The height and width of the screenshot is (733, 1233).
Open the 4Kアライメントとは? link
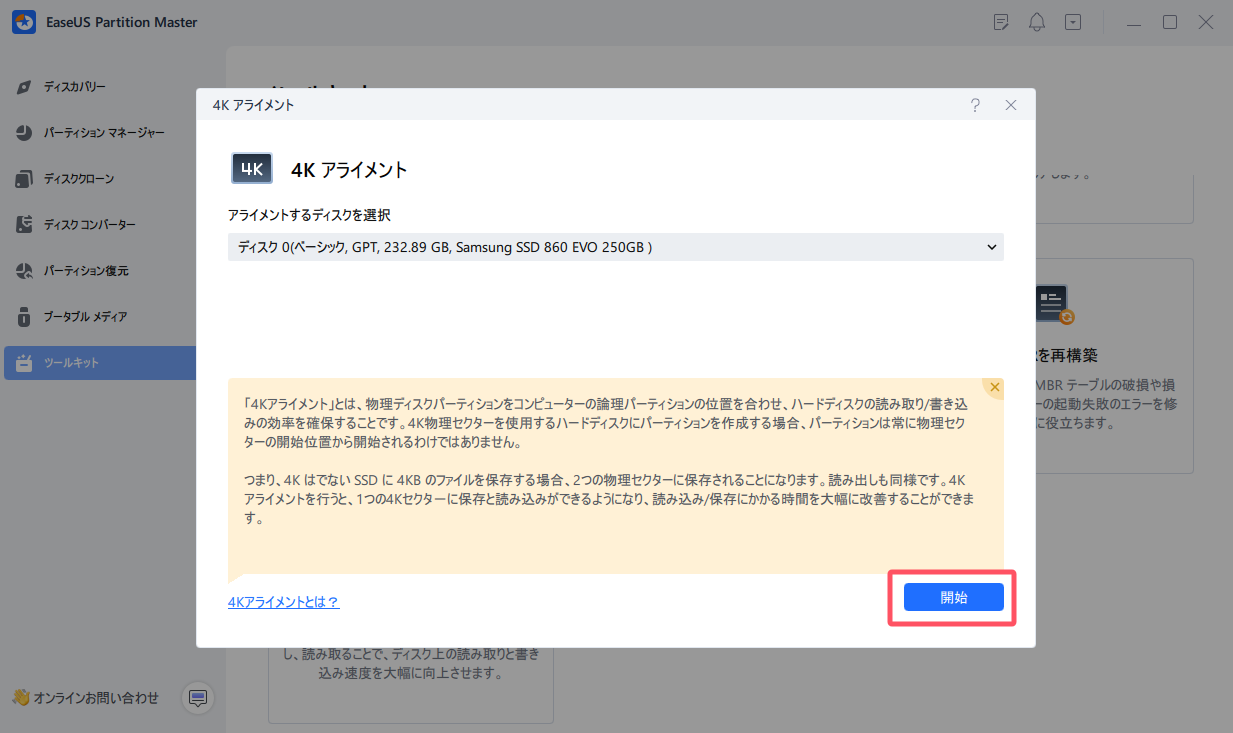tap(284, 602)
